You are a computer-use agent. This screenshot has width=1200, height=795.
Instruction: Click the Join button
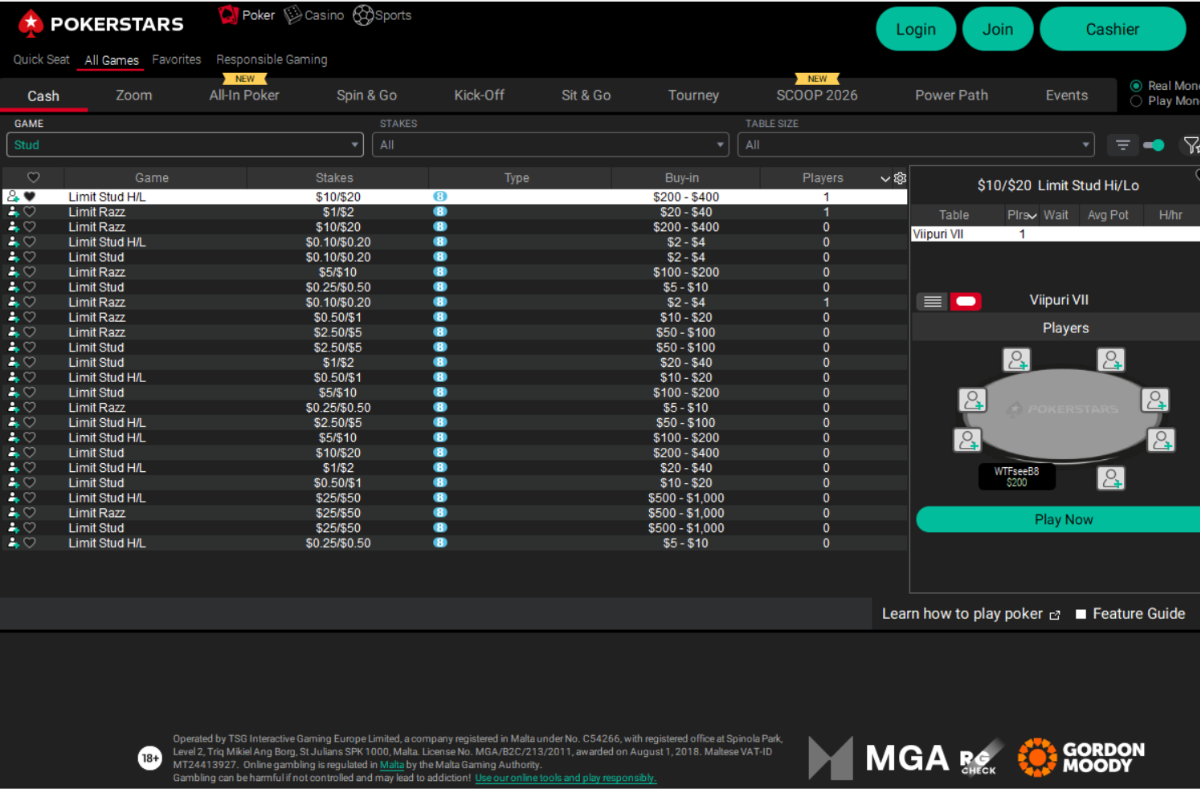[x=998, y=29]
